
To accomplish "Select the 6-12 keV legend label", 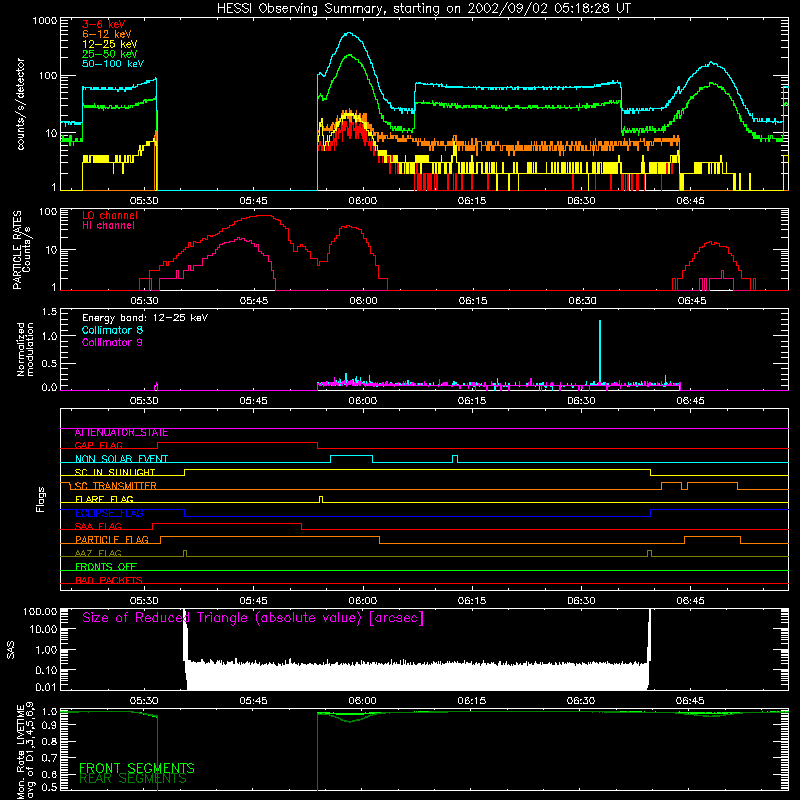I will point(107,34).
